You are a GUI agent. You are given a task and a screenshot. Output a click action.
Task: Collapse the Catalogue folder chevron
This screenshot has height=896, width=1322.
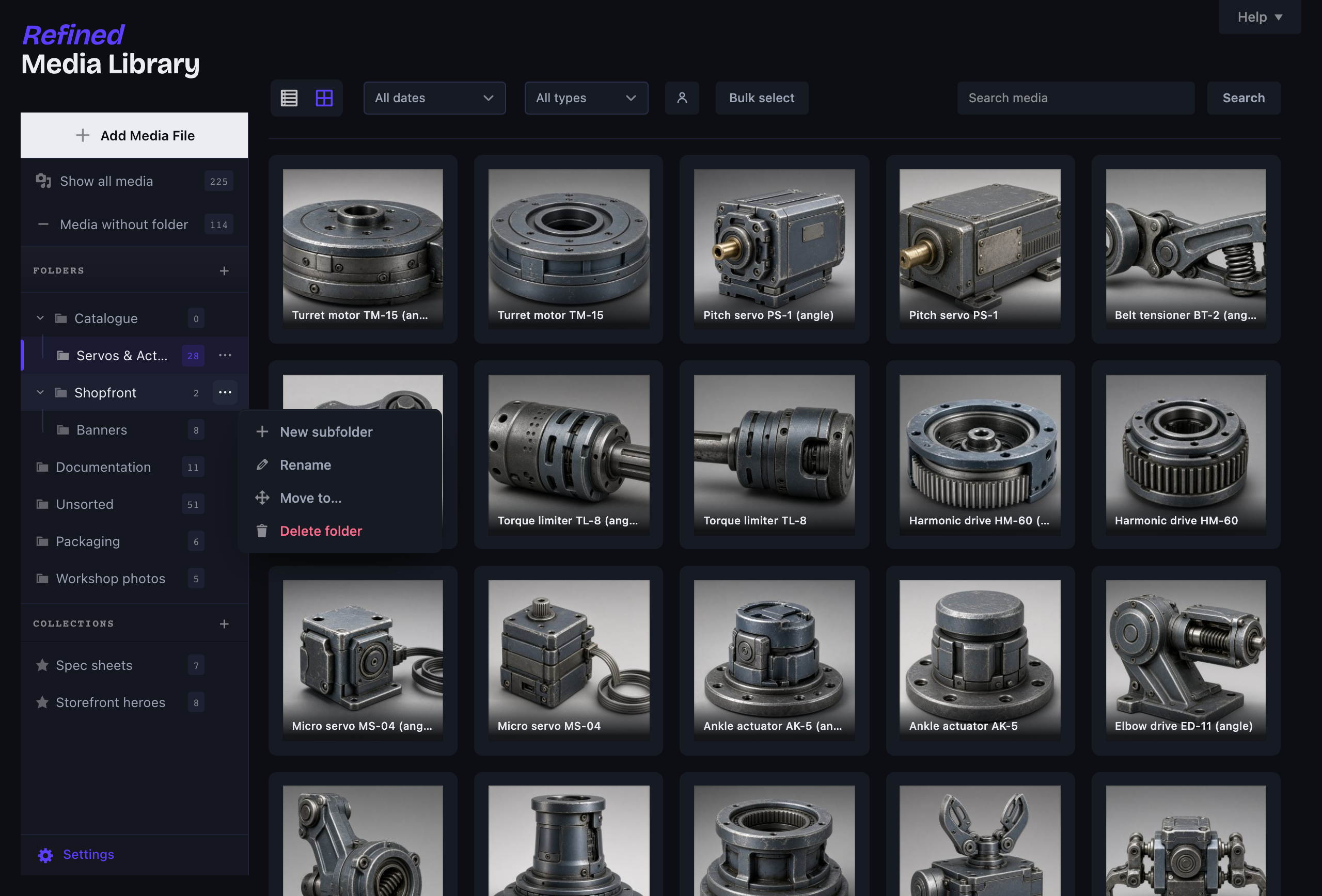40,318
